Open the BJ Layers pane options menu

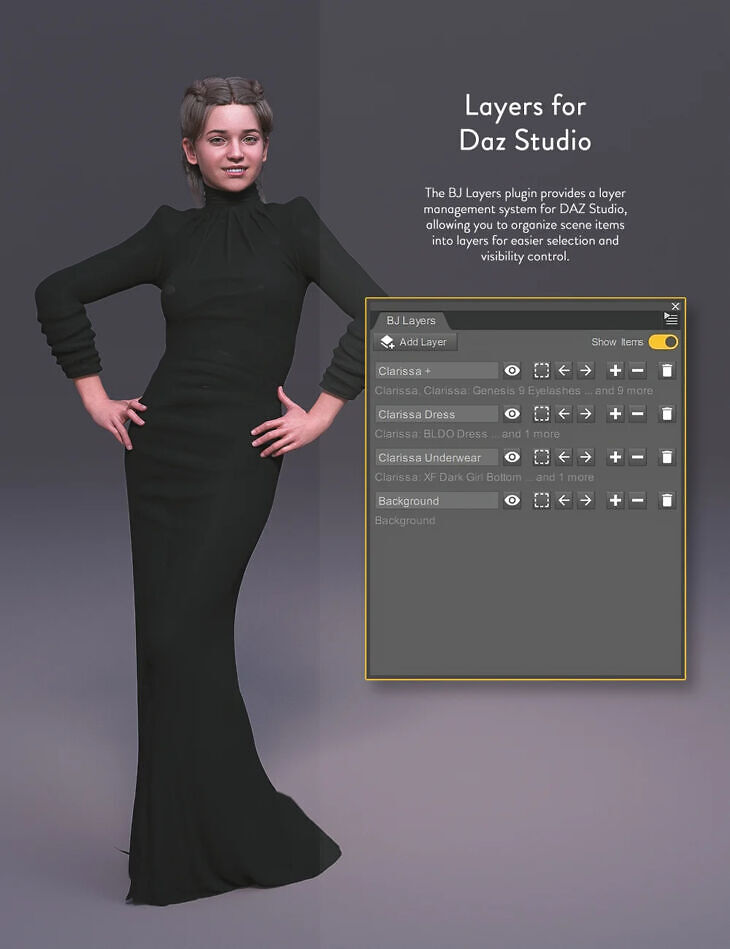tap(671, 319)
